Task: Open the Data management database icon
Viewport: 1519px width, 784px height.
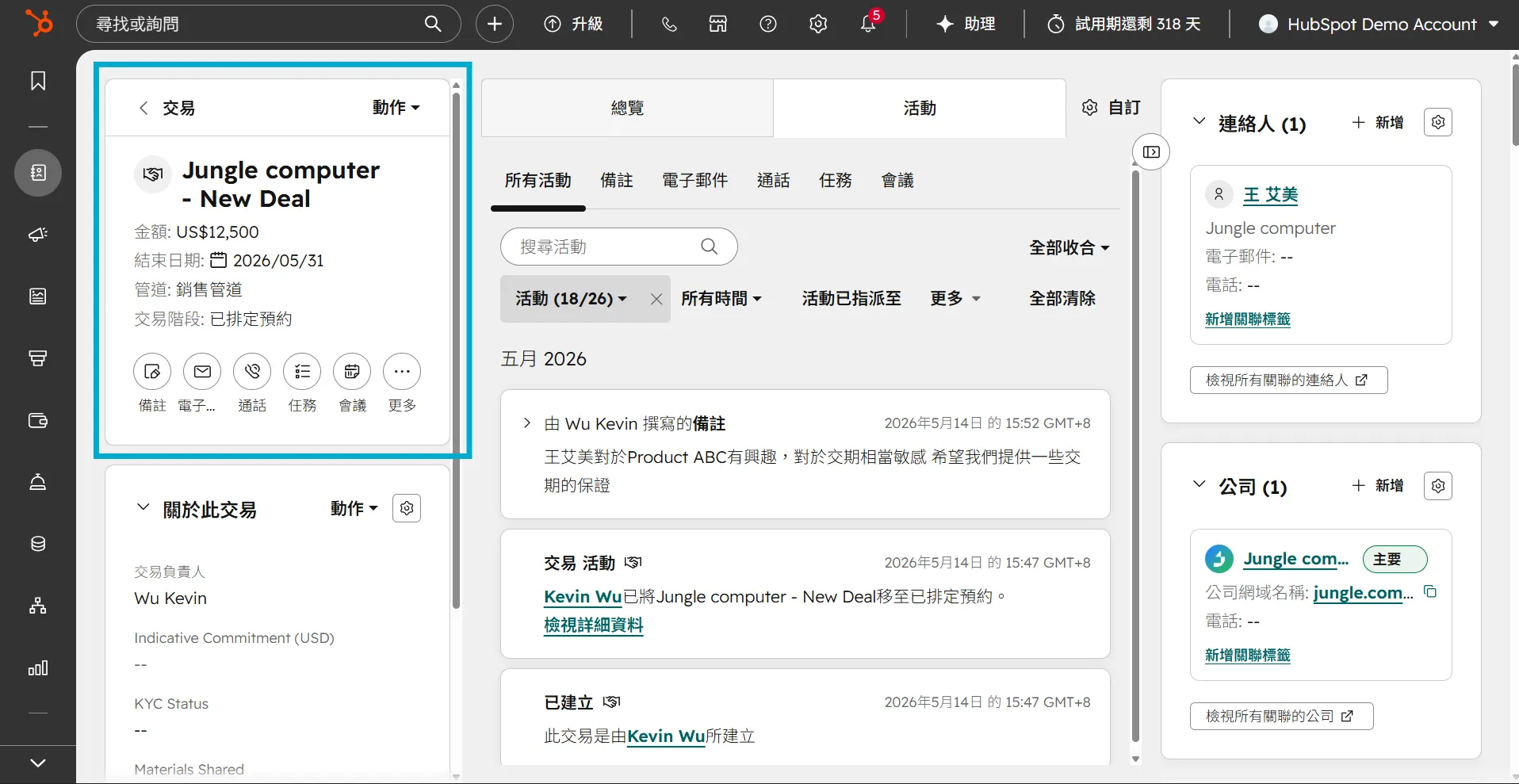Action: click(x=38, y=544)
